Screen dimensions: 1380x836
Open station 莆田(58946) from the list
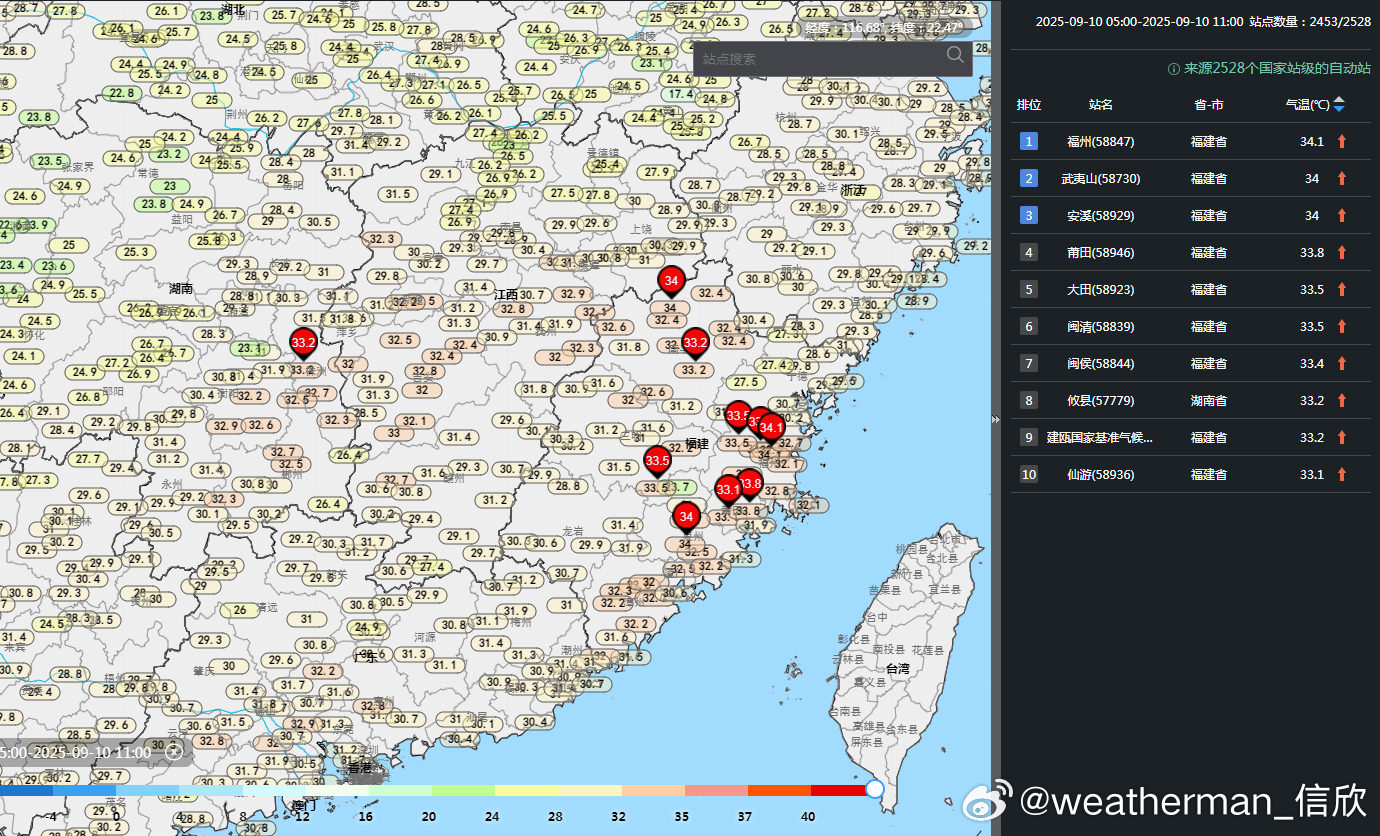(1101, 252)
